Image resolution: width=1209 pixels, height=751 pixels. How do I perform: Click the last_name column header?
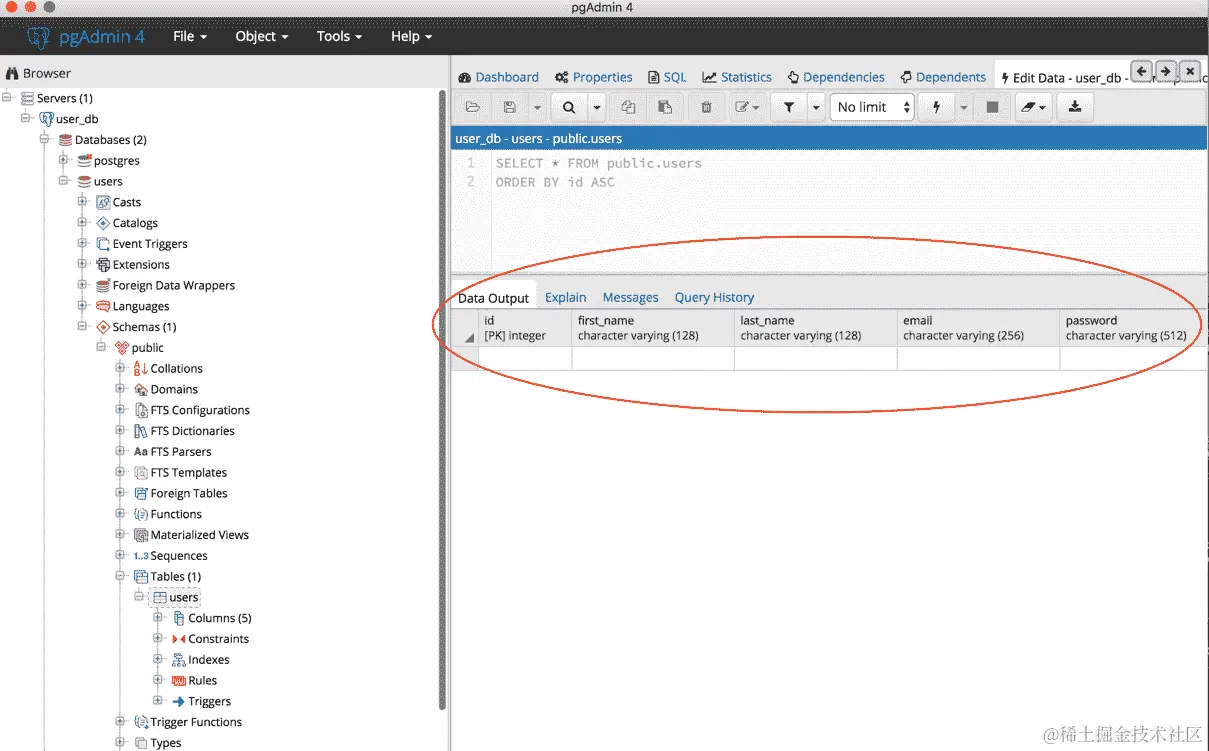(x=816, y=328)
